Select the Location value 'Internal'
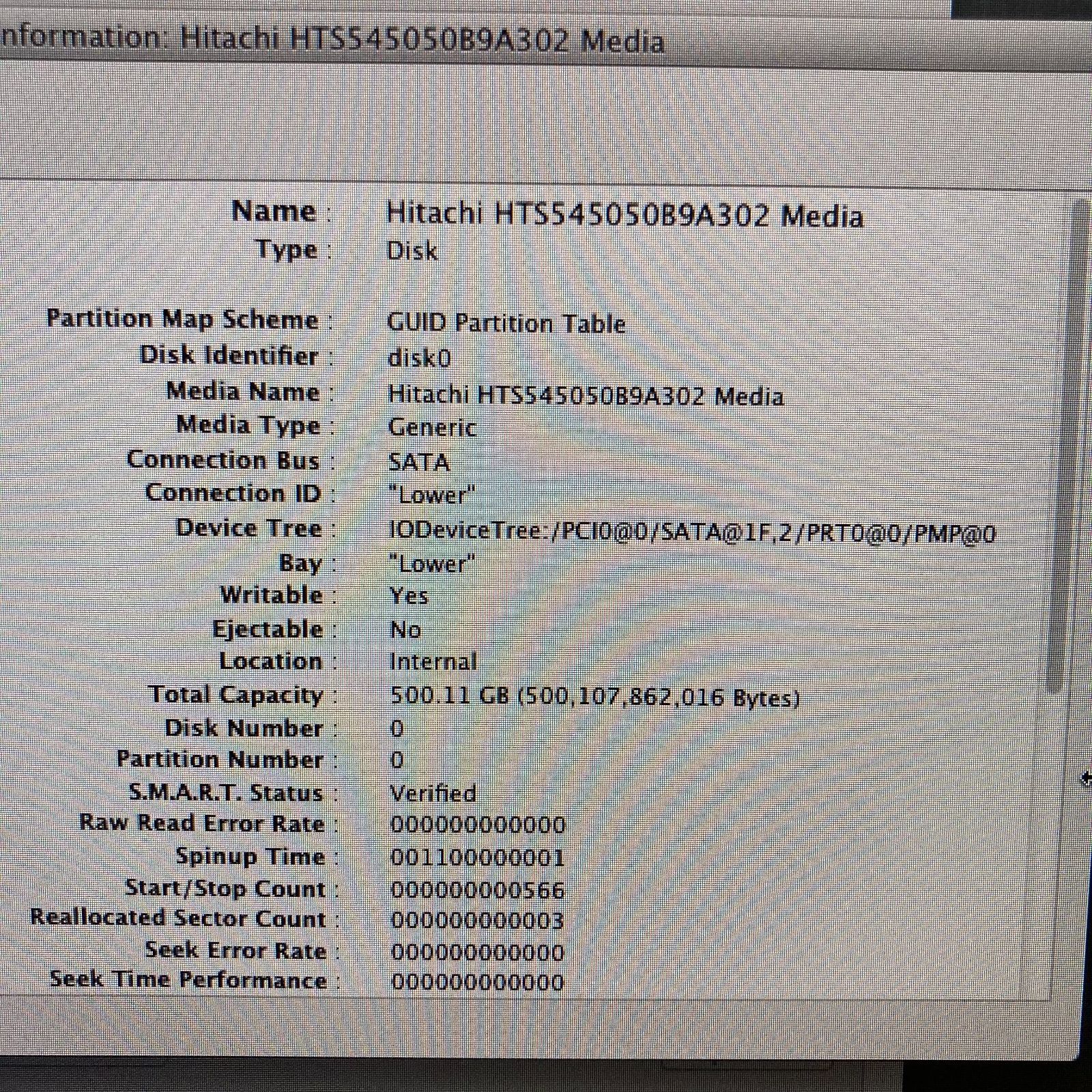1092x1092 pixels. (x=433, y=661)
